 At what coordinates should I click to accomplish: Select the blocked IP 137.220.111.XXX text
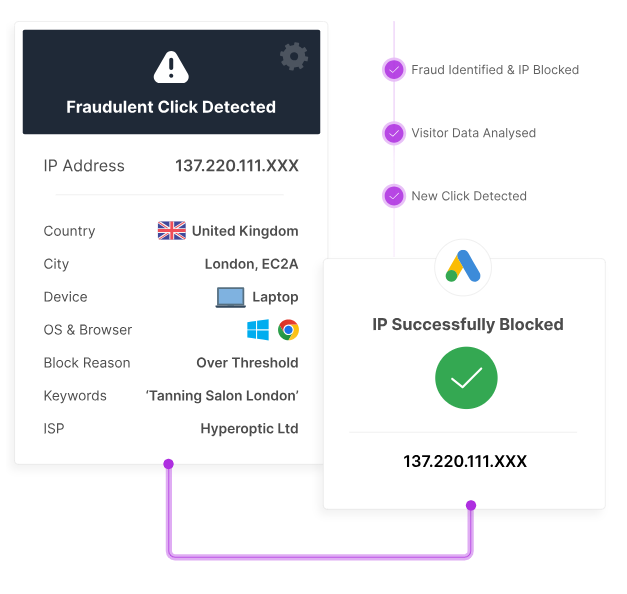click(465, 461)
